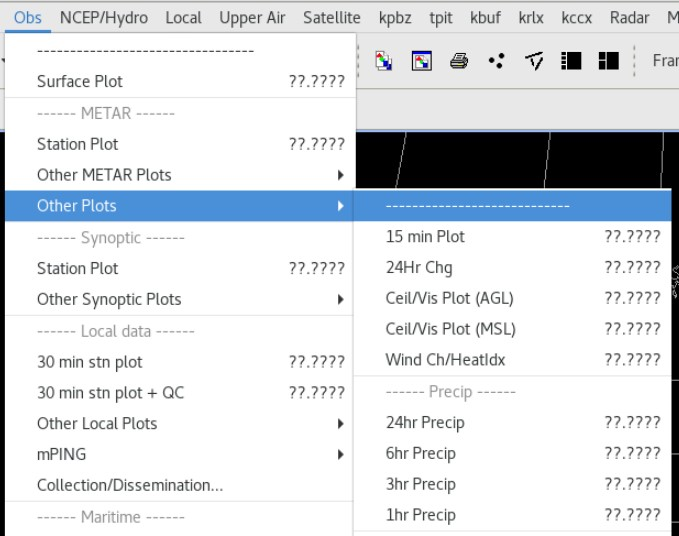Open the Radar menu
This screenshot has height=536, width=679.
pos(629,18)
